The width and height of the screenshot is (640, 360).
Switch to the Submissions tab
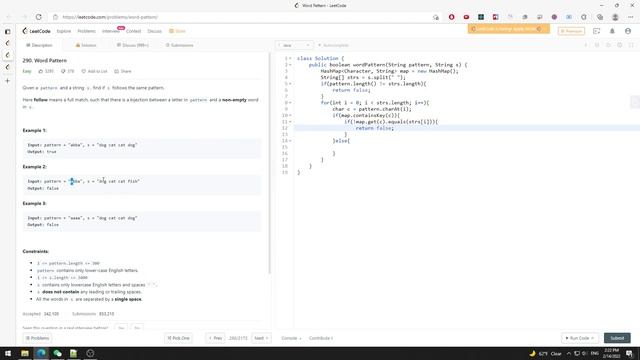(x=180, y=45)
